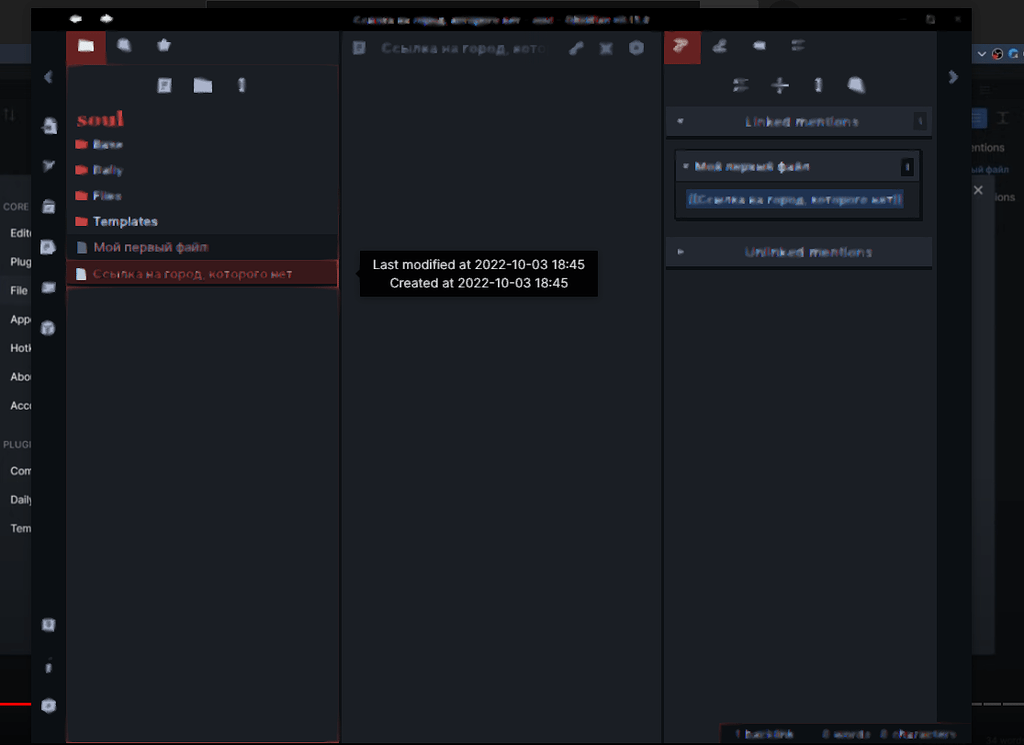The height and width of the screenshot is (745, 1024).
Task: Open the 1 backlink counter in status bar
Action: pyautogui.click(x=763, y=734)
